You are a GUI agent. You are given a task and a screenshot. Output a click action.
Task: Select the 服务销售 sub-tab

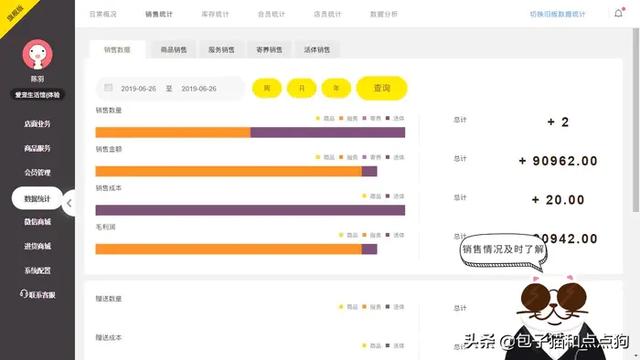click(x=221, y=50)
